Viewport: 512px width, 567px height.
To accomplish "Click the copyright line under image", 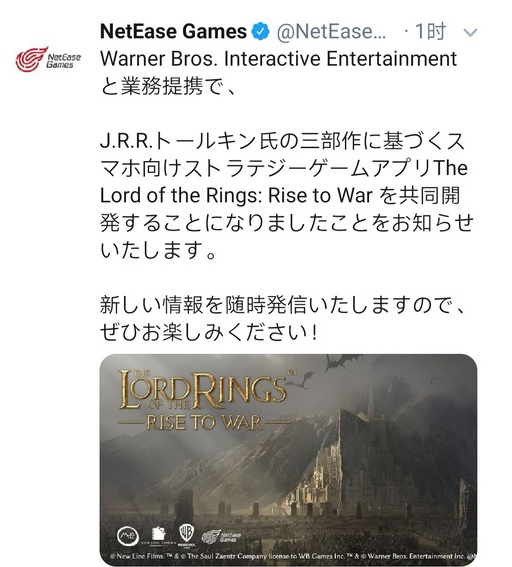I will [x=293, y=556].
